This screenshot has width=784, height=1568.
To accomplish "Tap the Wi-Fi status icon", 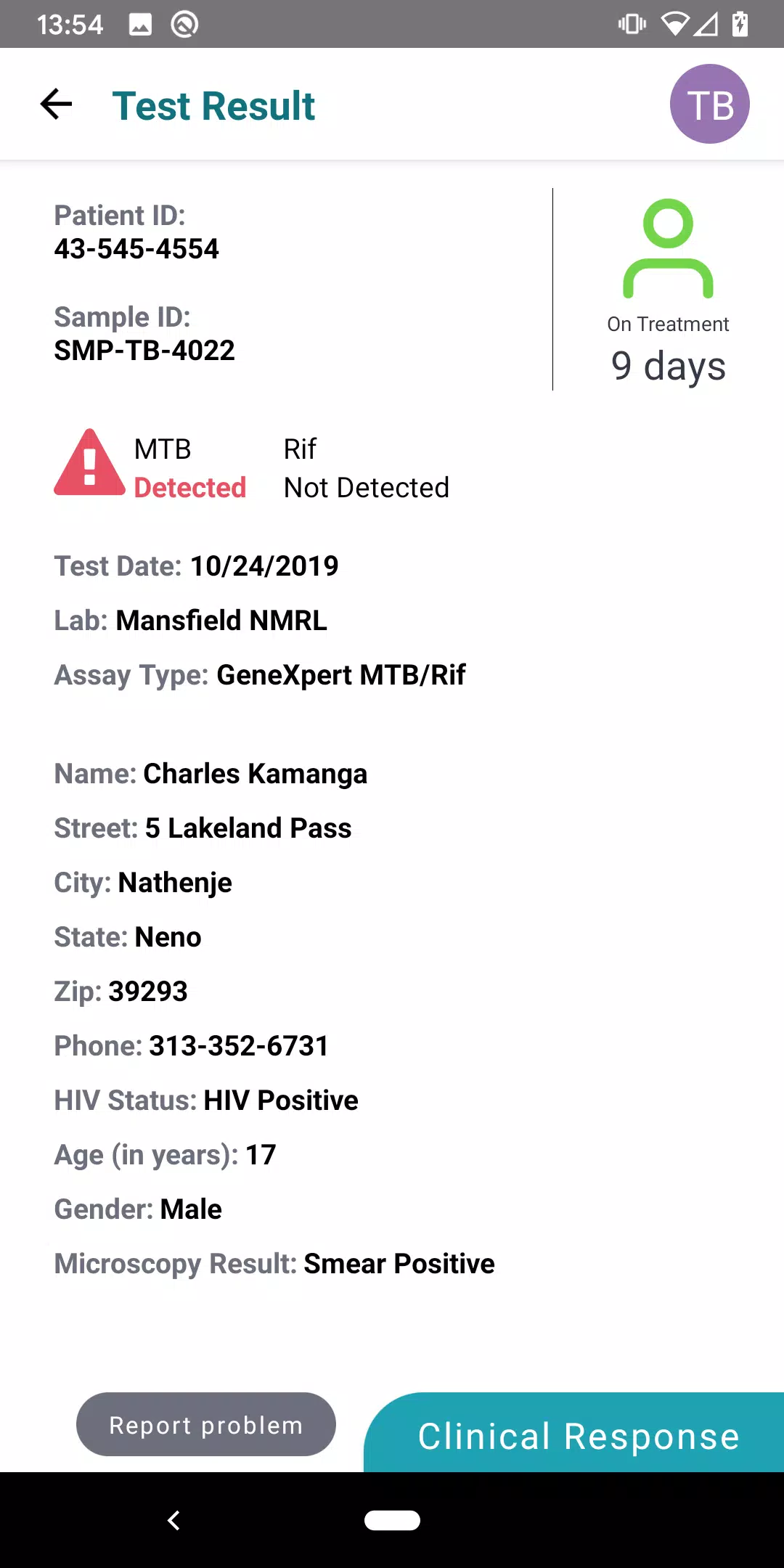I will [x=674, y=25].
